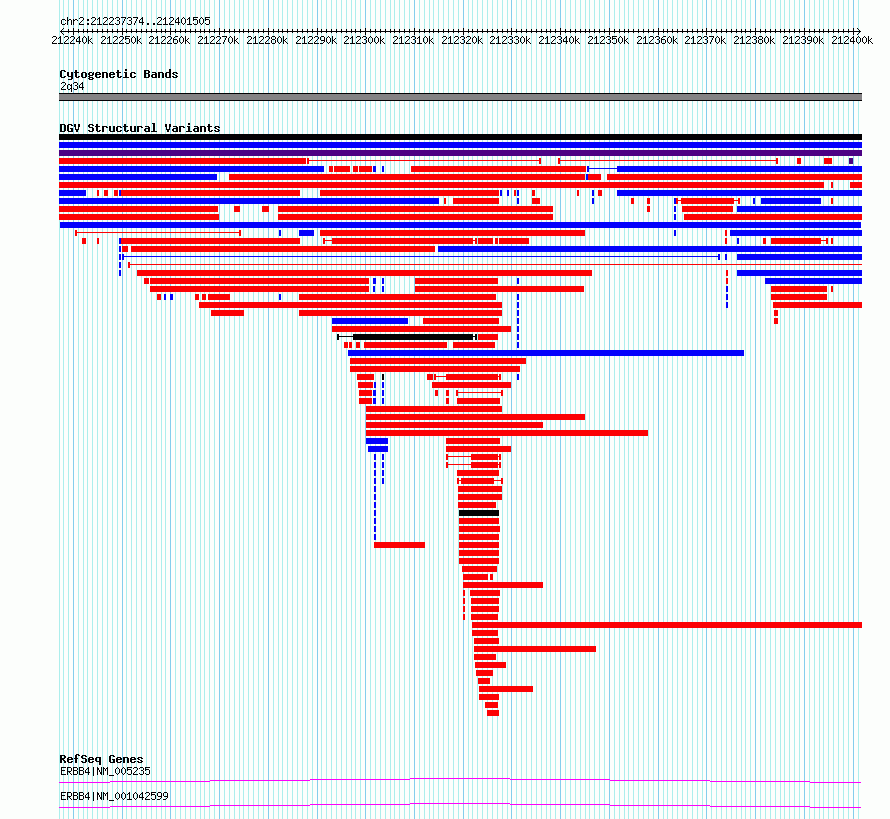Click the gray 2q34 cytogenetic band bar
The height and width of the screenshot is (819, 890).
point(460,97)
